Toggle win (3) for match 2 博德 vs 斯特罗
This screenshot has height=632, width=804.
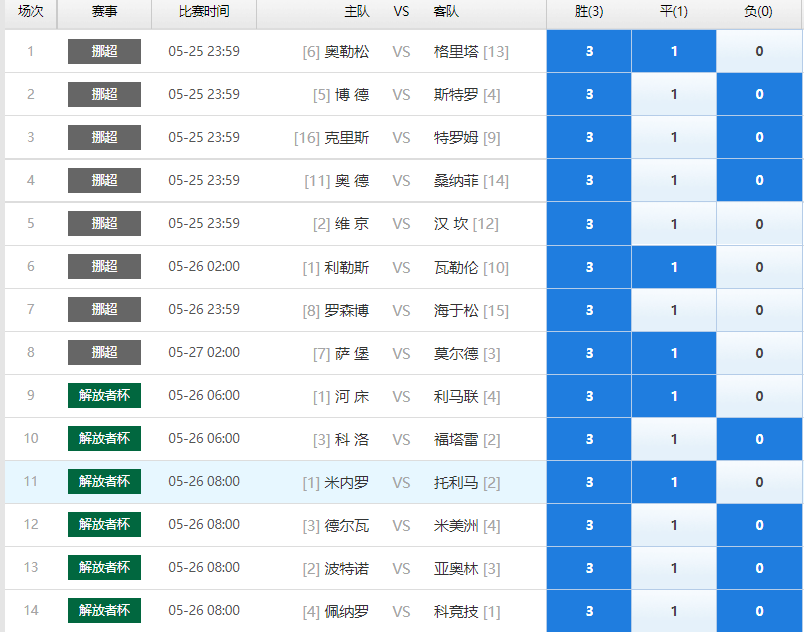[589, 94]
